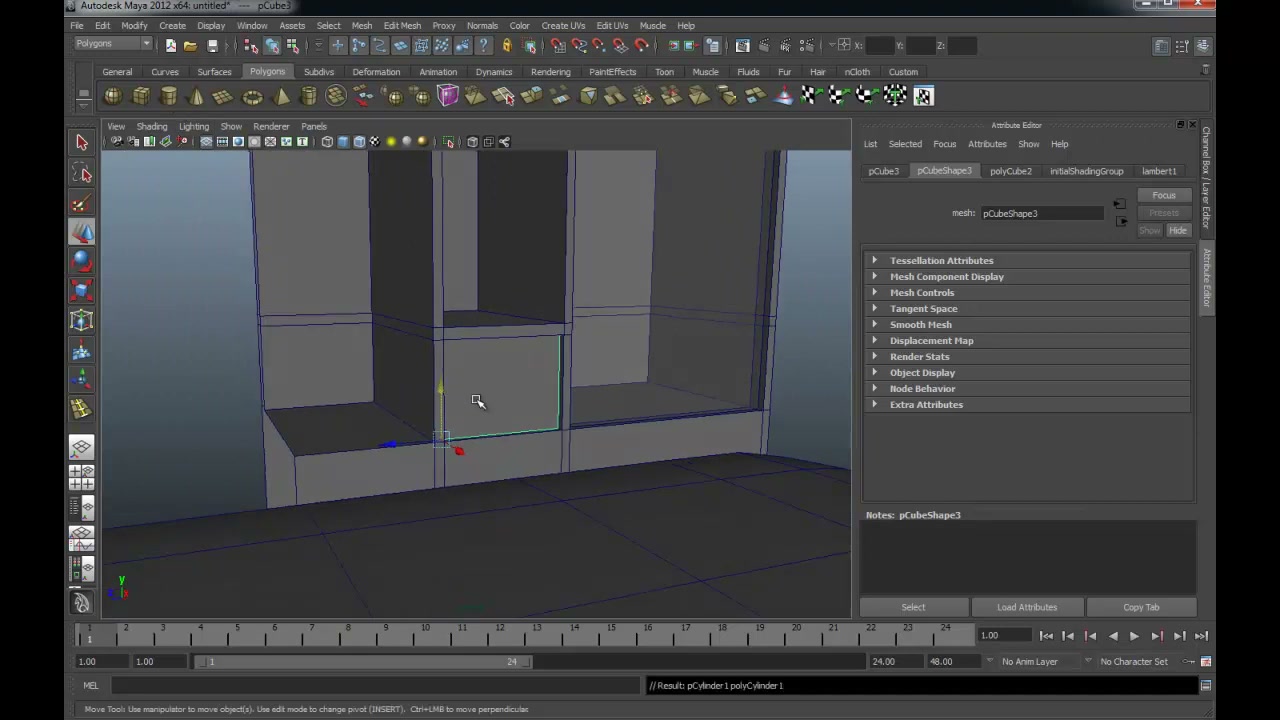Activate the Rotate tool in toolbox

click(x=82, y=262)
